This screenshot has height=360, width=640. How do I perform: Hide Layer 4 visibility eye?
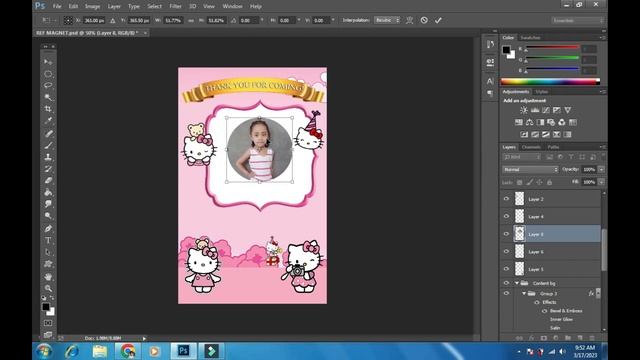point(506,216)
